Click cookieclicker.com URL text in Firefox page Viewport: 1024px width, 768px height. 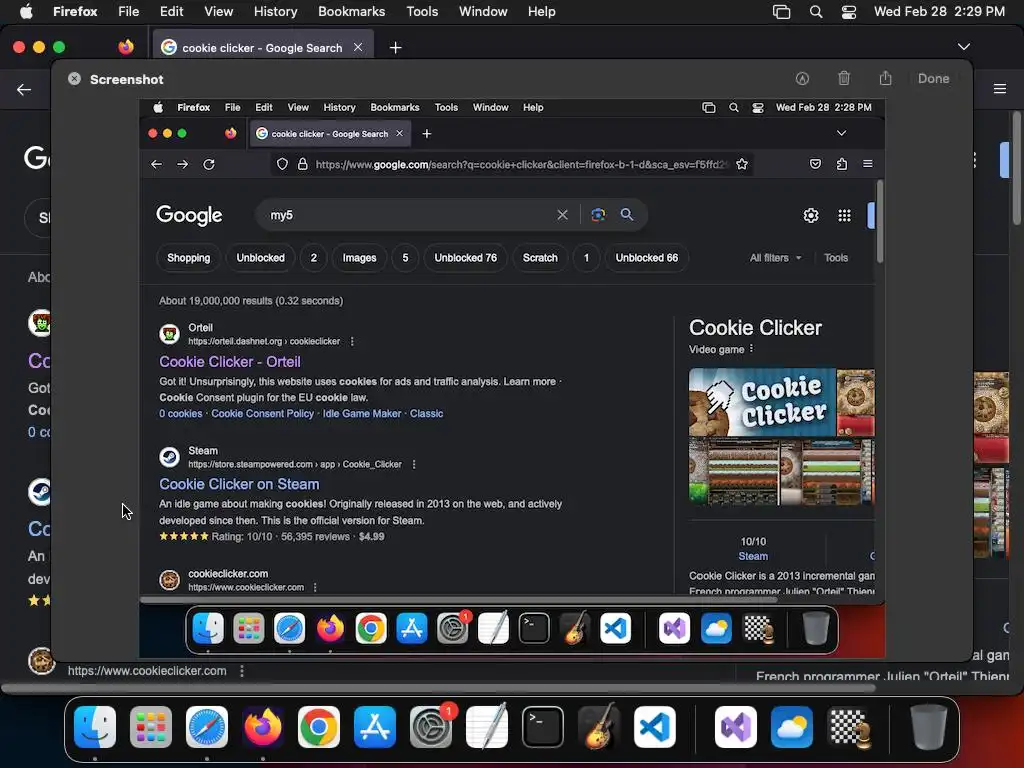[x=147, y=671]
